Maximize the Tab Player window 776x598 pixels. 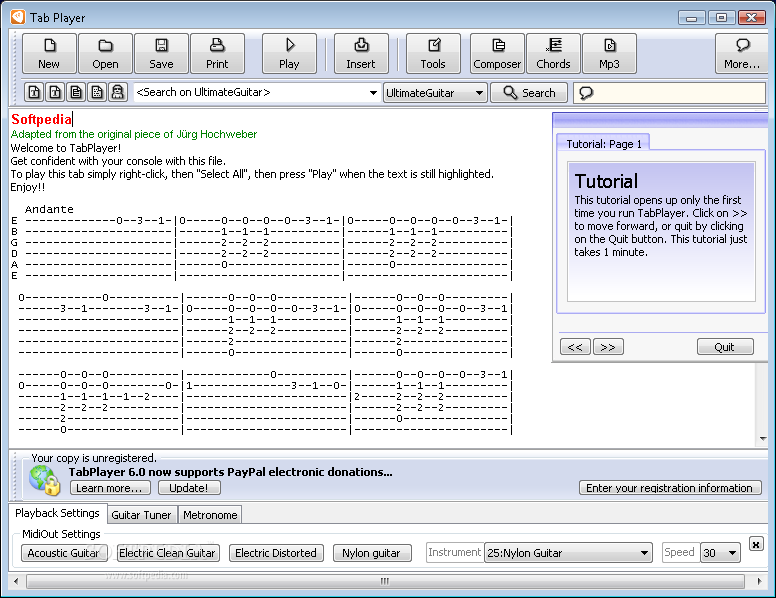(722, 18)
